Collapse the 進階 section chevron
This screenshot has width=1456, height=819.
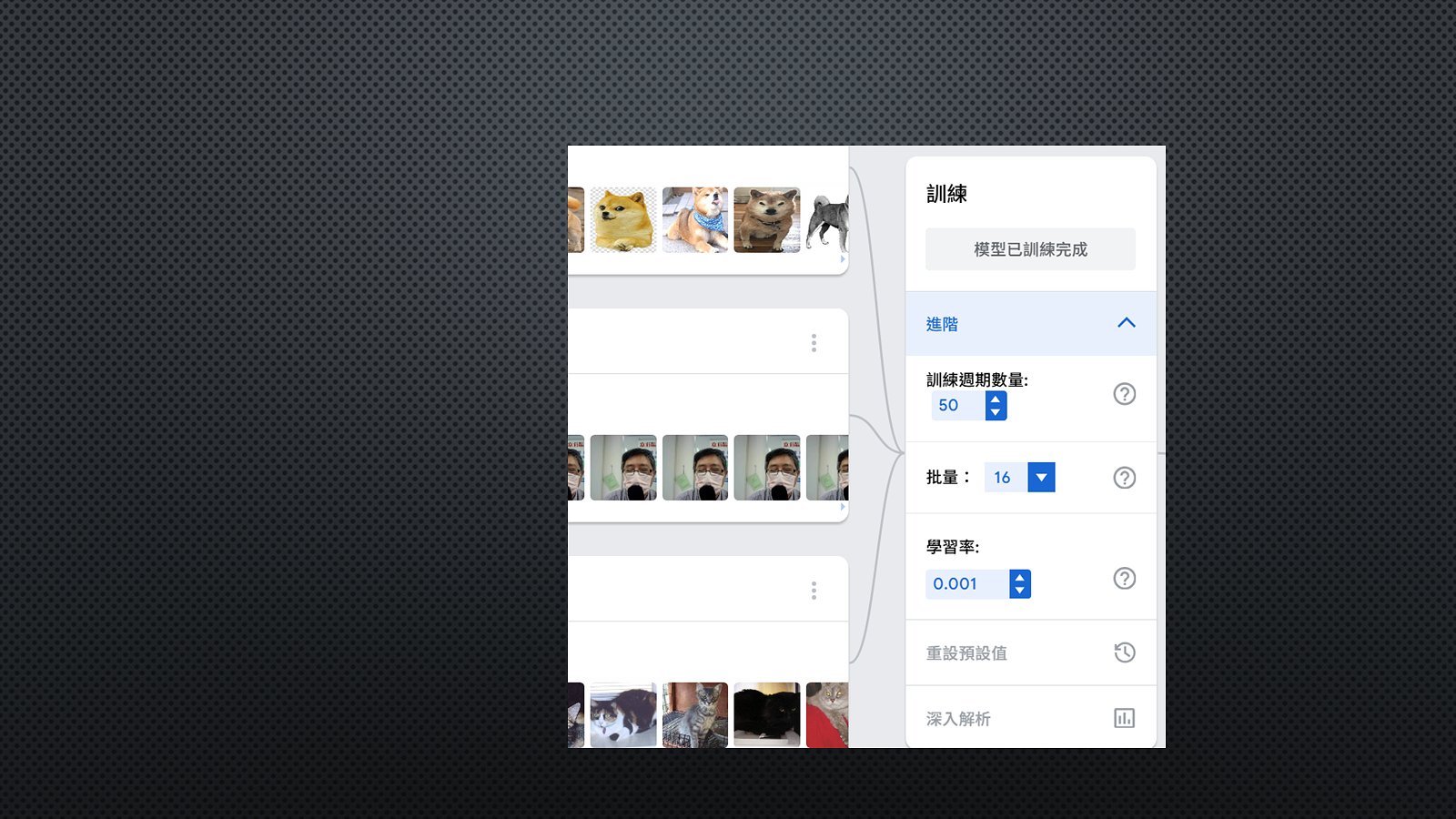[x=1126, y=323]
